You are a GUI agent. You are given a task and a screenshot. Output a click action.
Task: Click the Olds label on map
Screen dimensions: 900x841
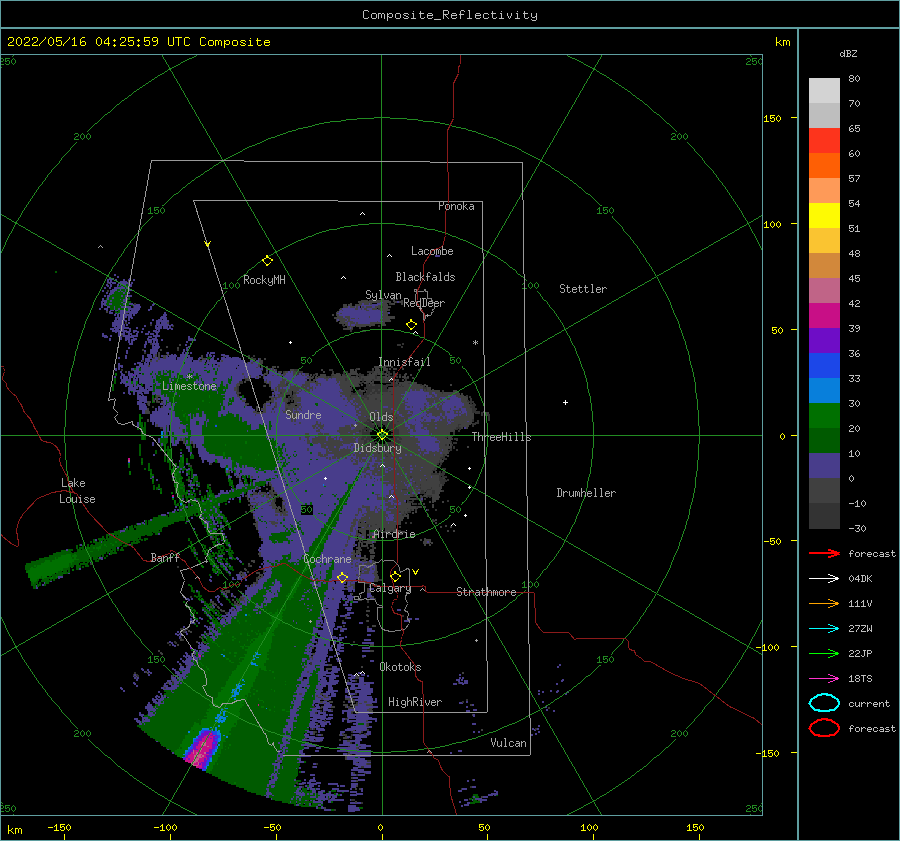point(381,417)
